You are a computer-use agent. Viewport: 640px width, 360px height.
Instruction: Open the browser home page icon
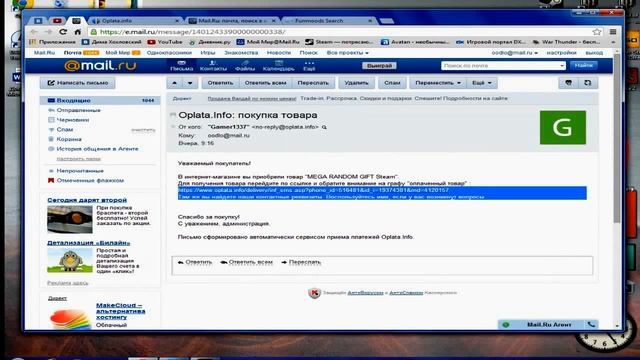(x=78, y=31)
